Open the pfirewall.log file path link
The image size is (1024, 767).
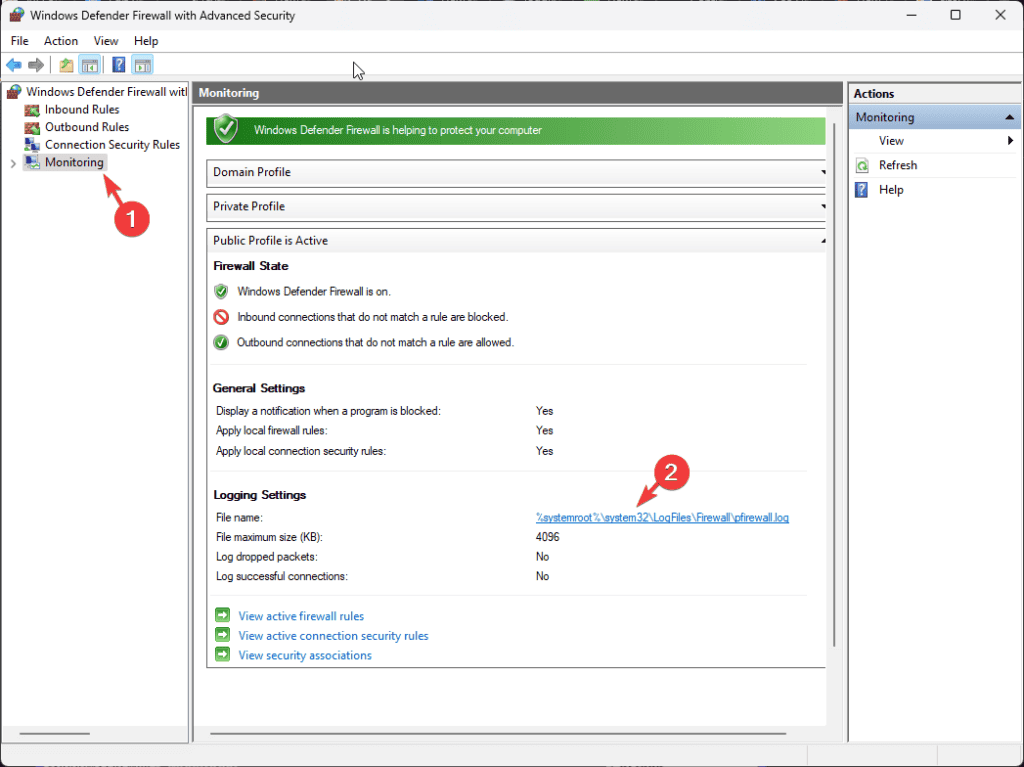click(662, 517)
